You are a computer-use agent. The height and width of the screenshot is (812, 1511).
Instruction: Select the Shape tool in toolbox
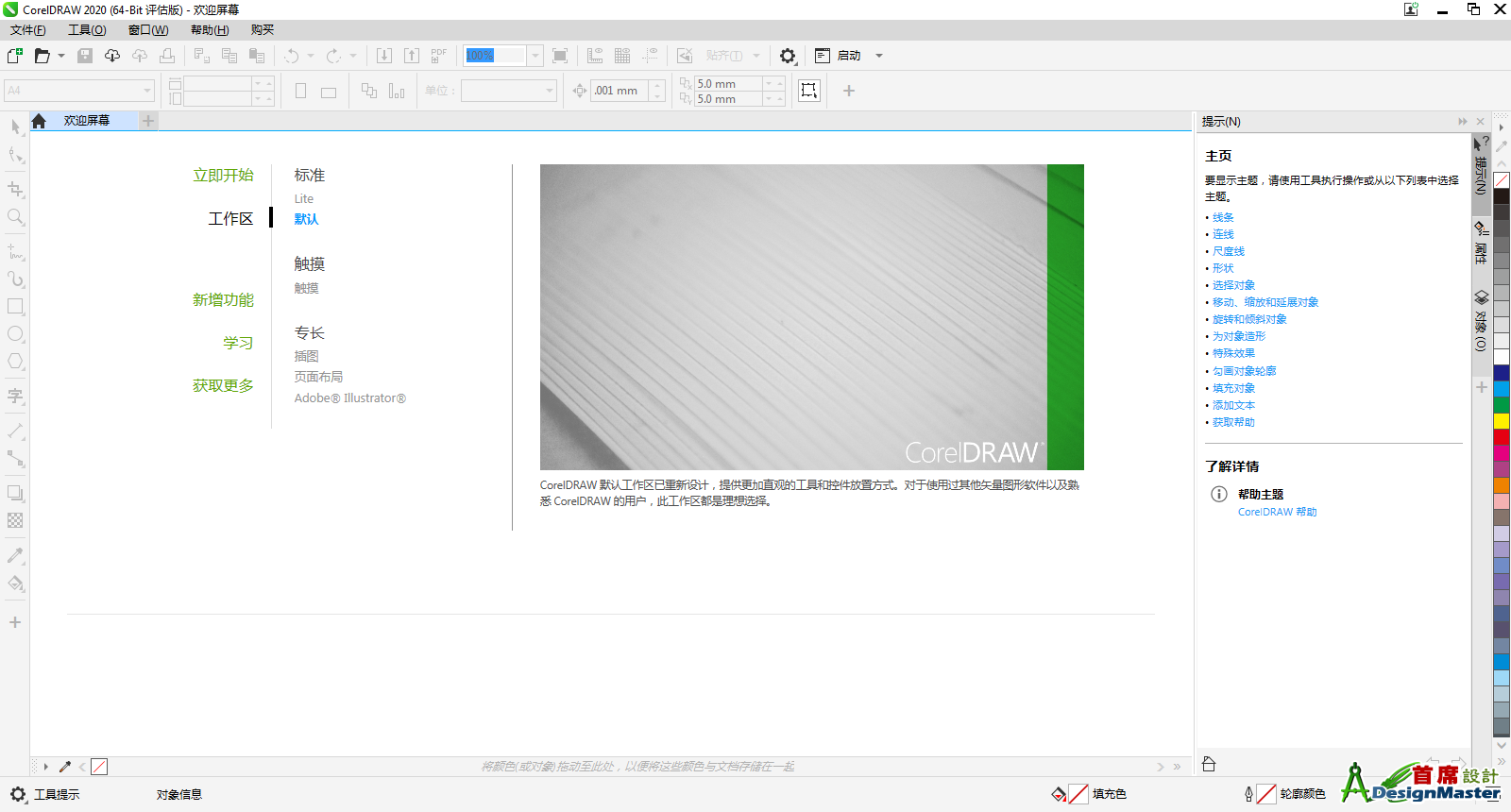(15, 155)
